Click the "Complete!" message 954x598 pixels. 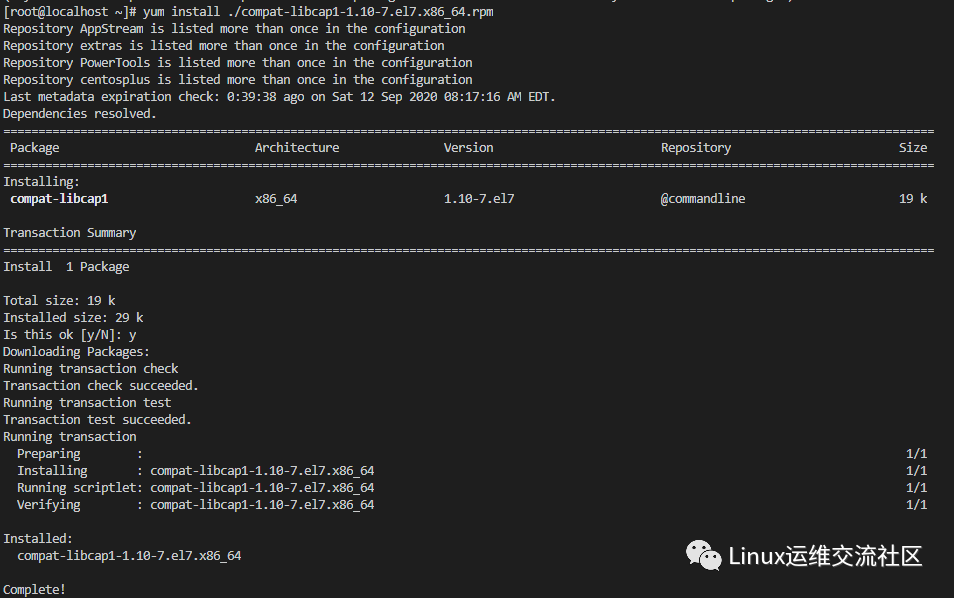[x=35, y=590]
